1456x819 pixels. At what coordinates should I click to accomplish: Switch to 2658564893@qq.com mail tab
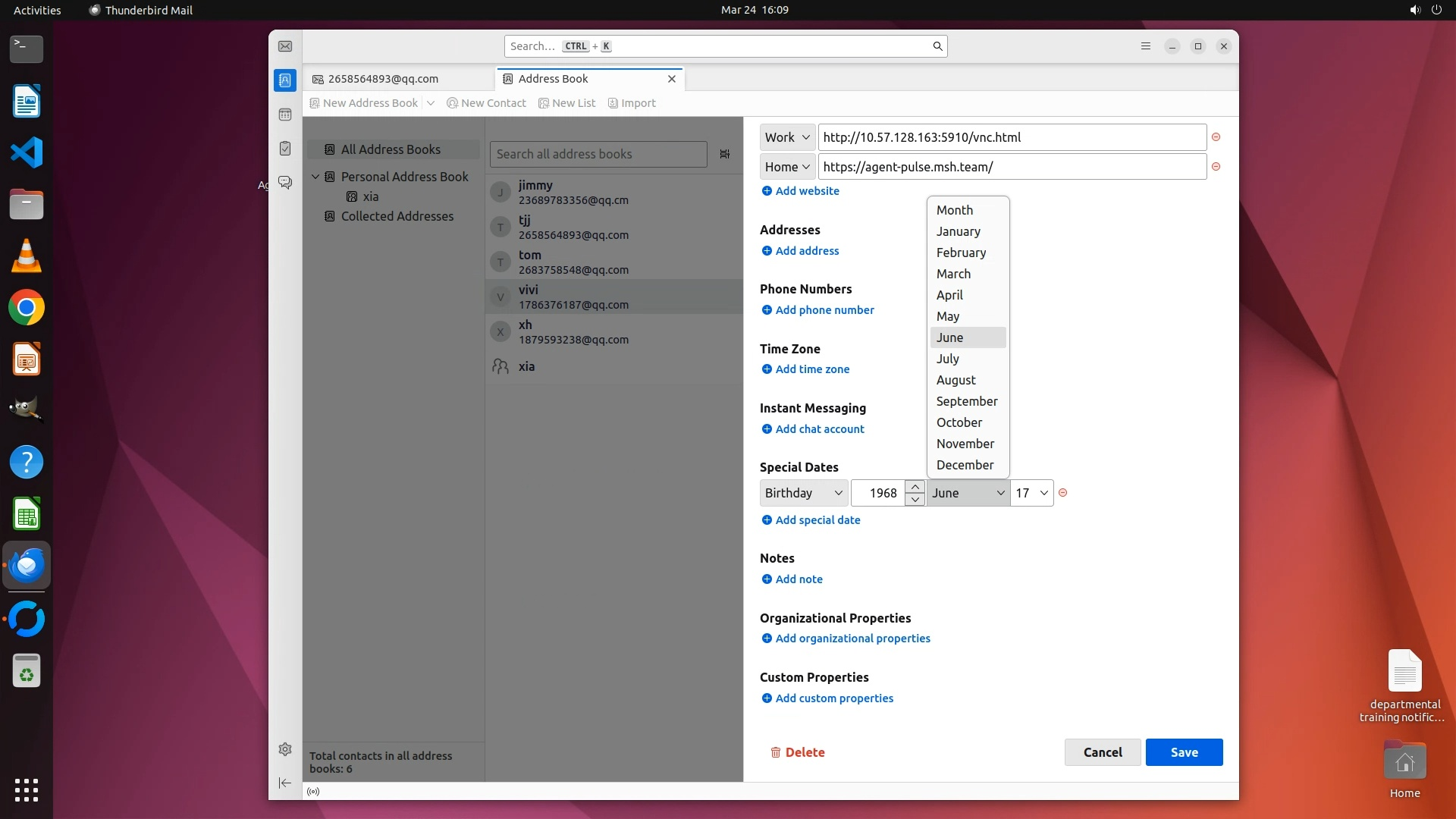(x=383, y=79)
